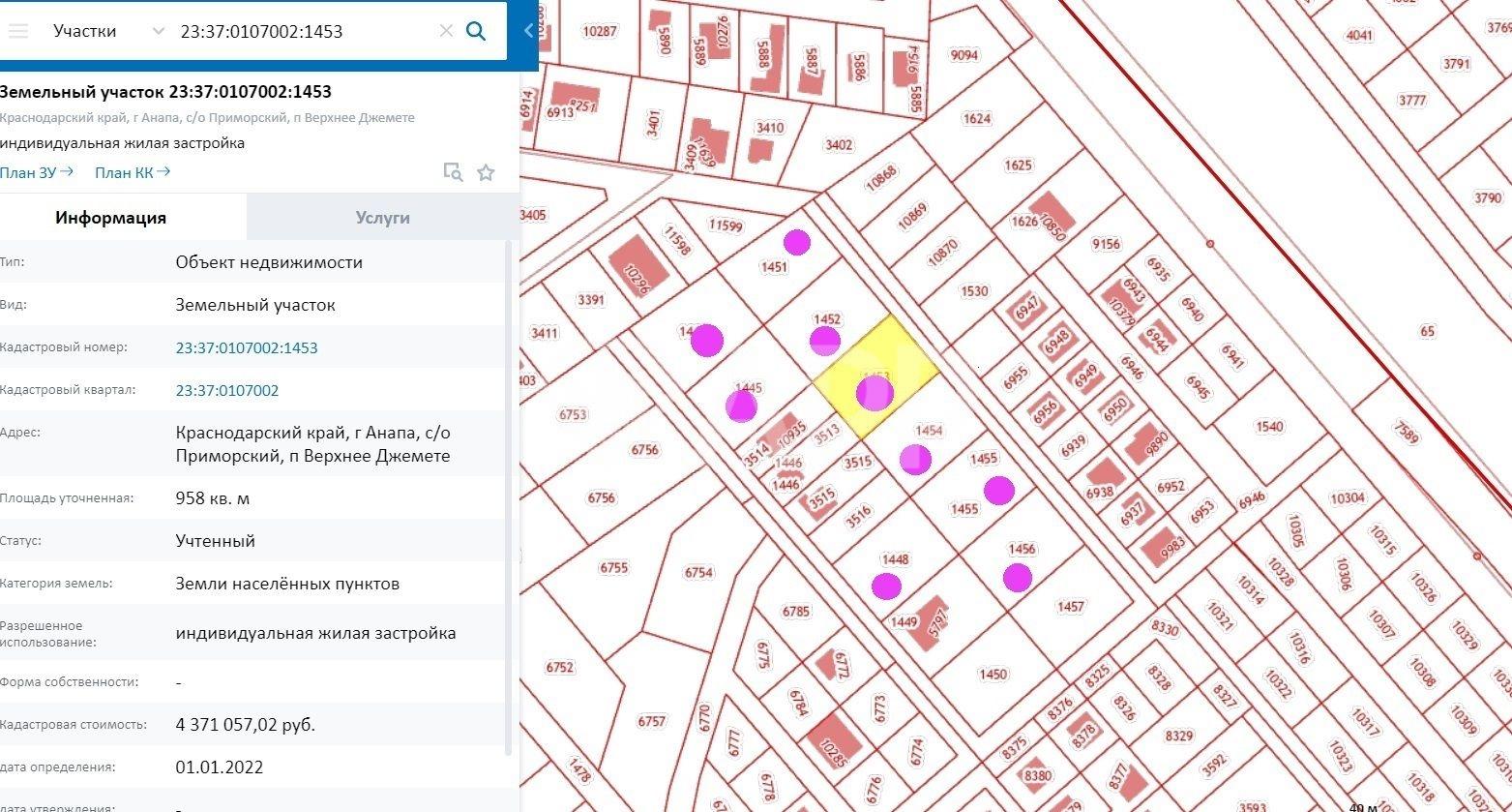Open the План ЗУ link
This screenshot has height=812, width=1512.
[x=36, y=172]
